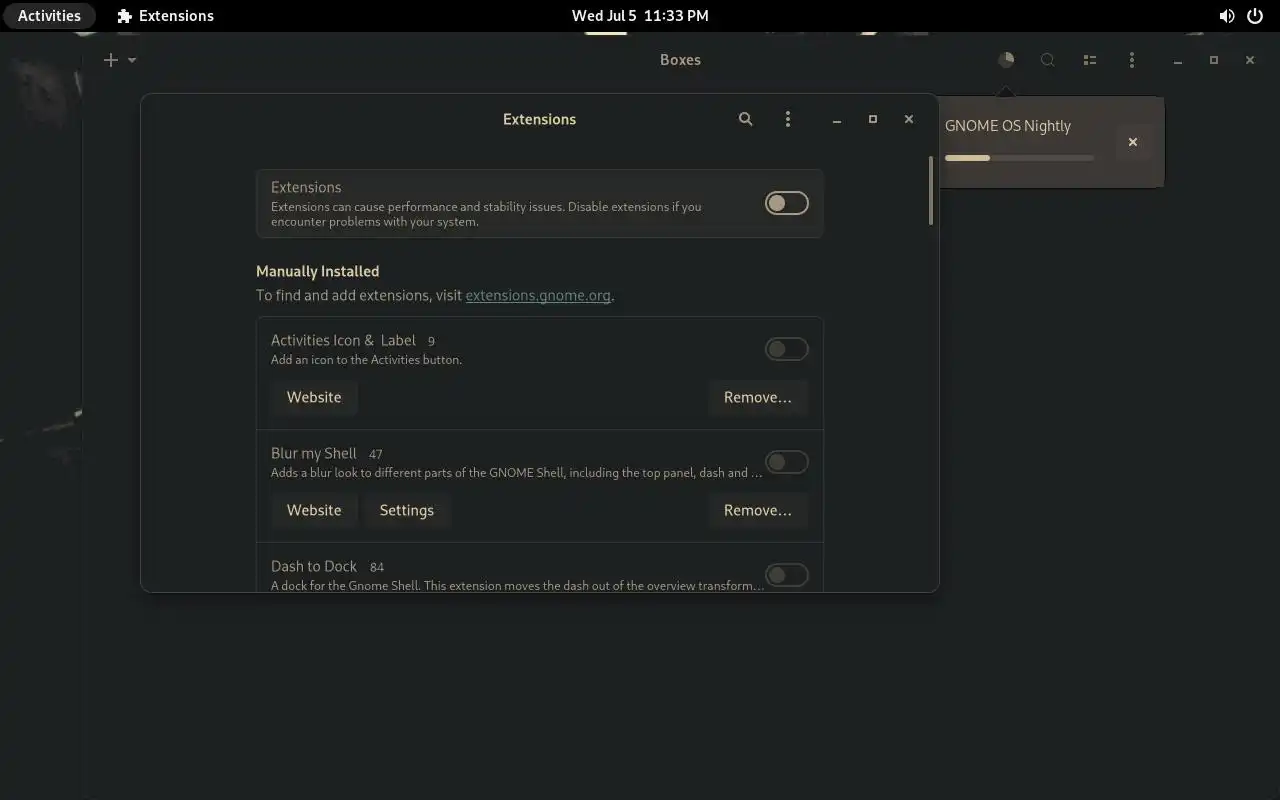Click the volume icon in the top bar

pyautogui.click(x=1227, y=16)
